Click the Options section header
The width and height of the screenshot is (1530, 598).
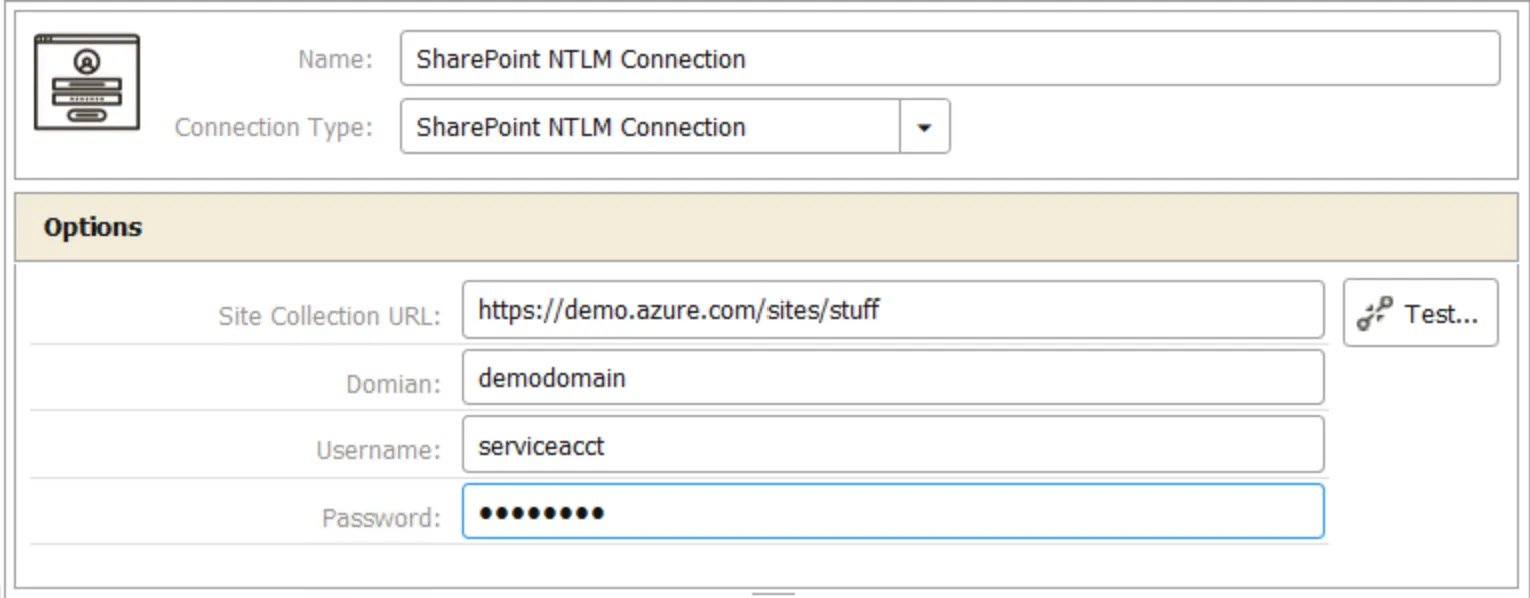(765, 227)
